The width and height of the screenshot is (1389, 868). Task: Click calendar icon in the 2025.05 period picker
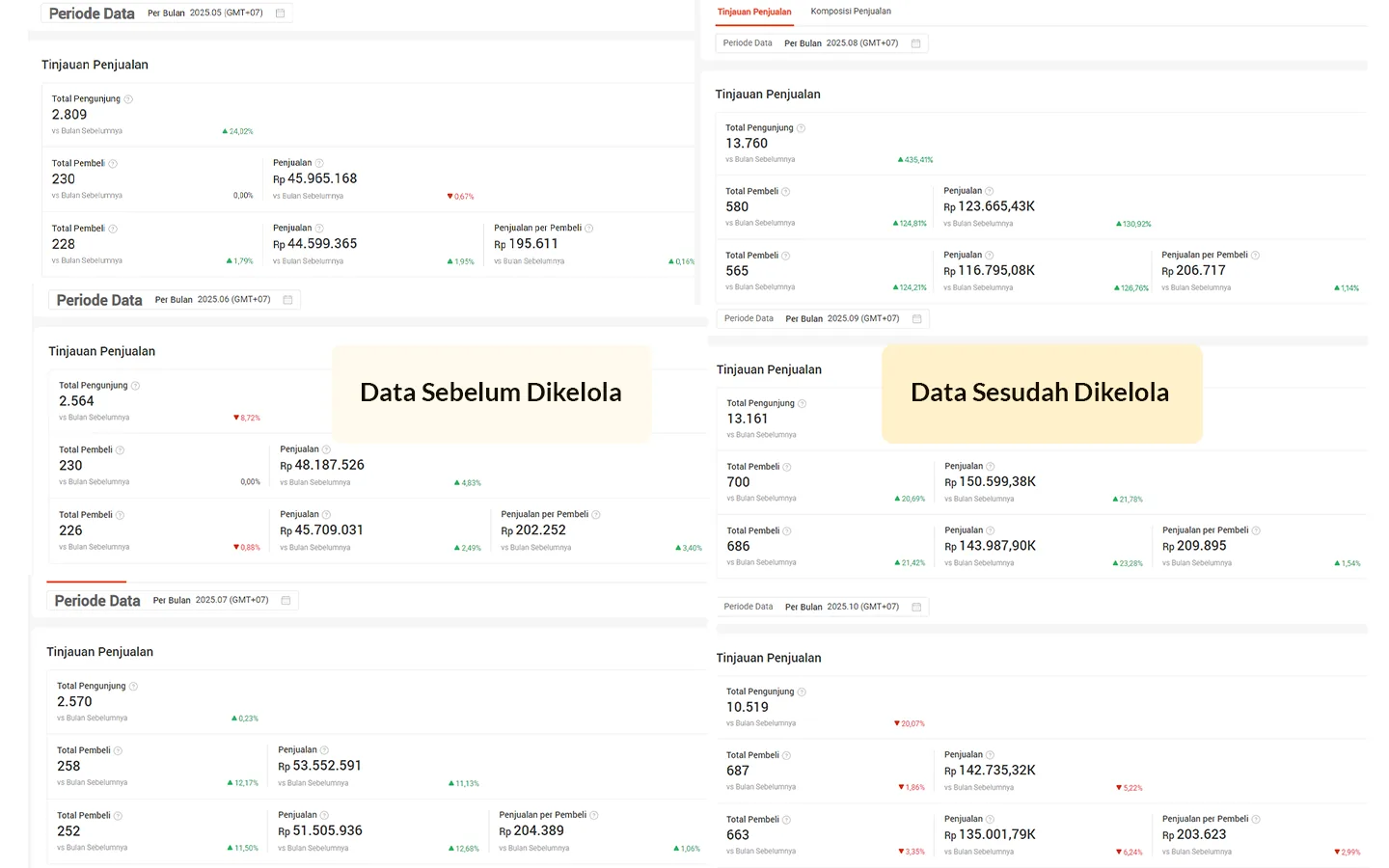280,14
